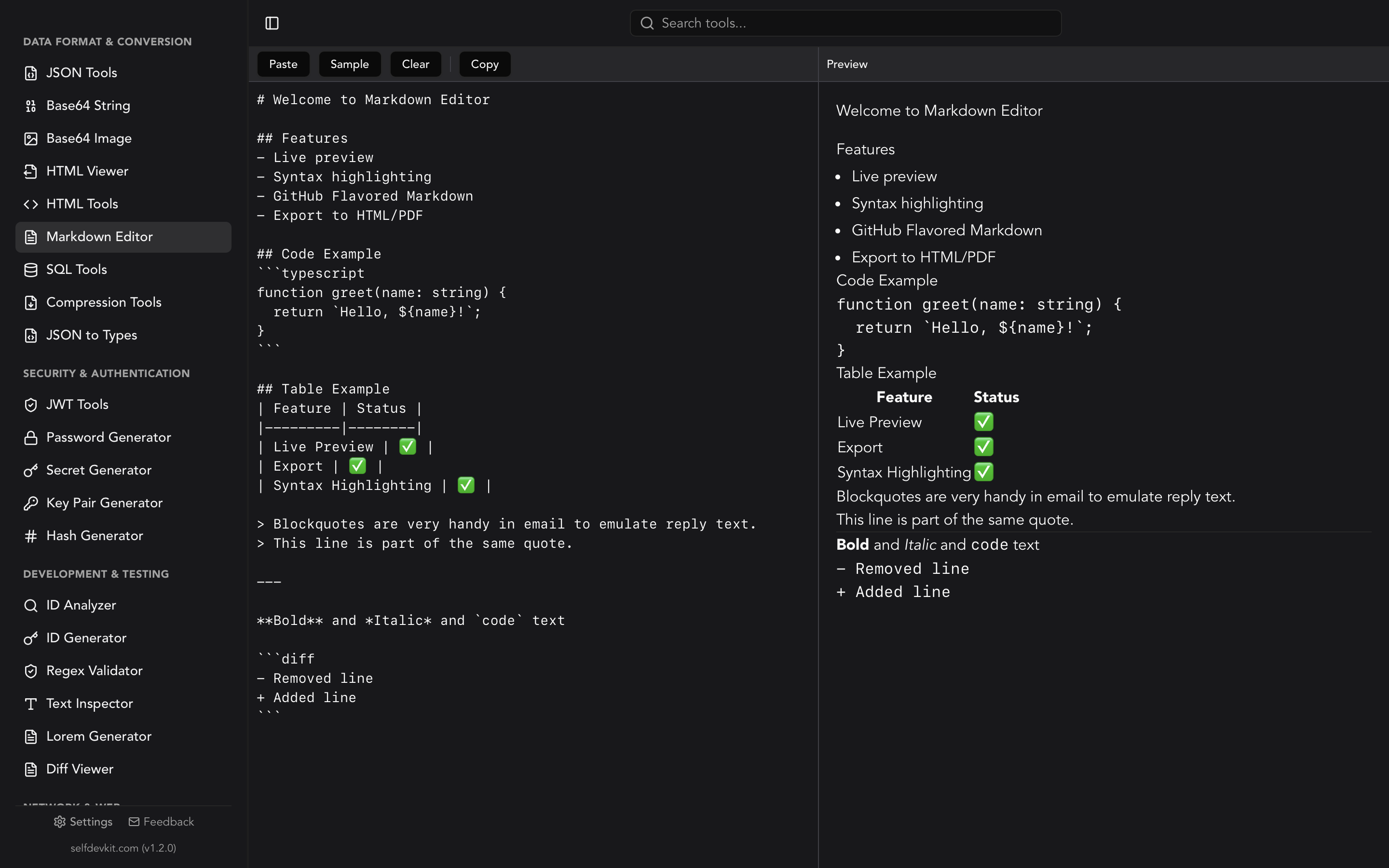Click the Paste button
The width and height of the screenshot is (1389, 868).
(x=283, y=64)
